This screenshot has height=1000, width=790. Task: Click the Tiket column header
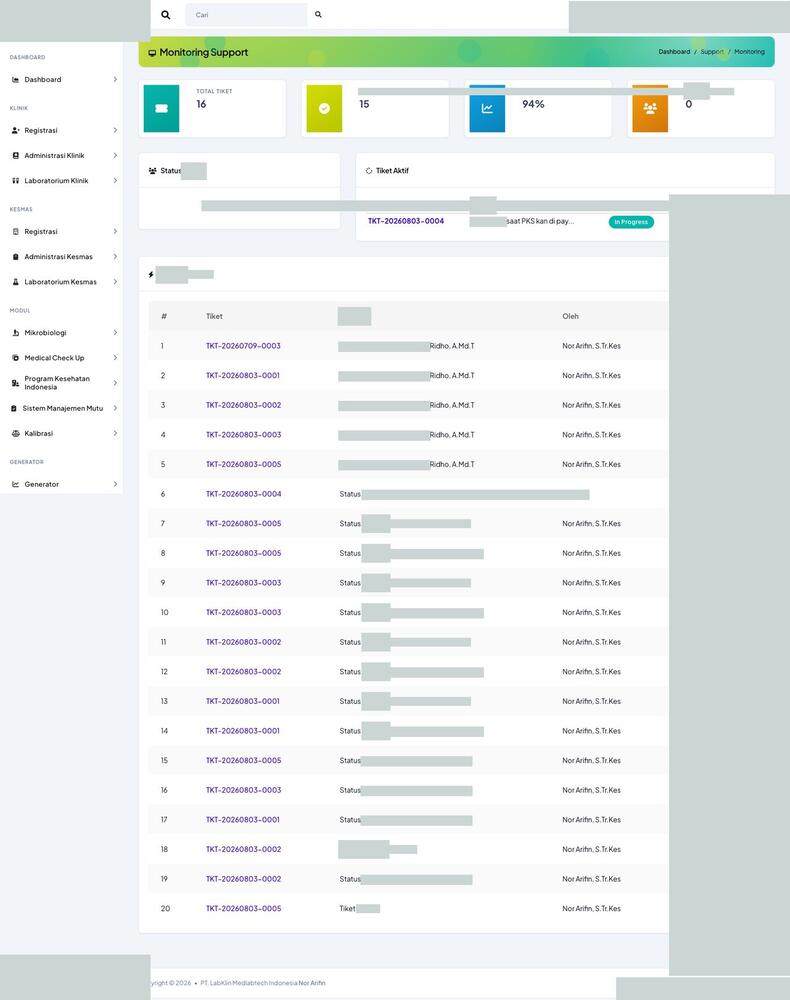tap(214, 316)
